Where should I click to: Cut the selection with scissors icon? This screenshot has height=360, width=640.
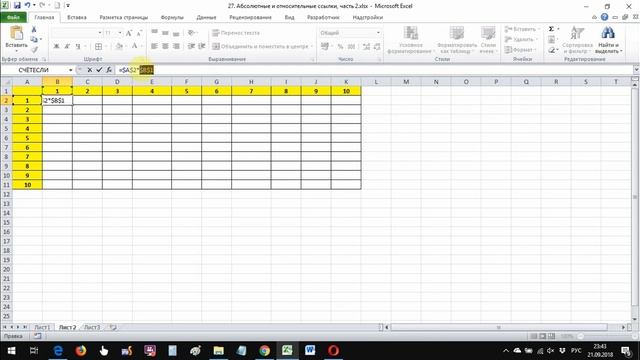coord(34,30)
